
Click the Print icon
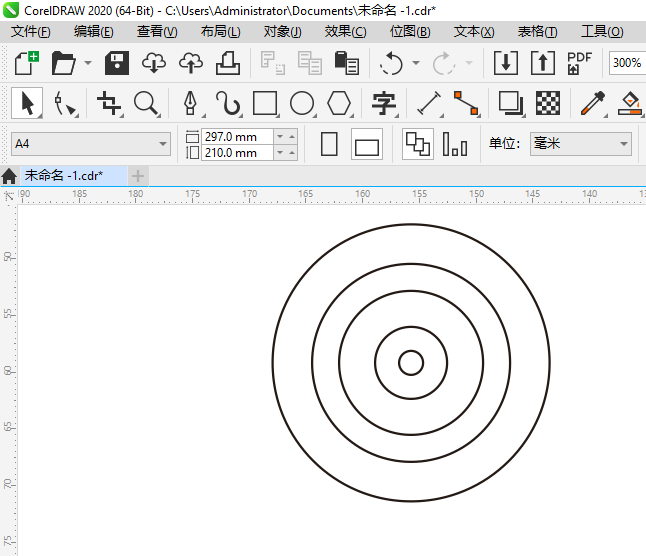tap(228, 63)
